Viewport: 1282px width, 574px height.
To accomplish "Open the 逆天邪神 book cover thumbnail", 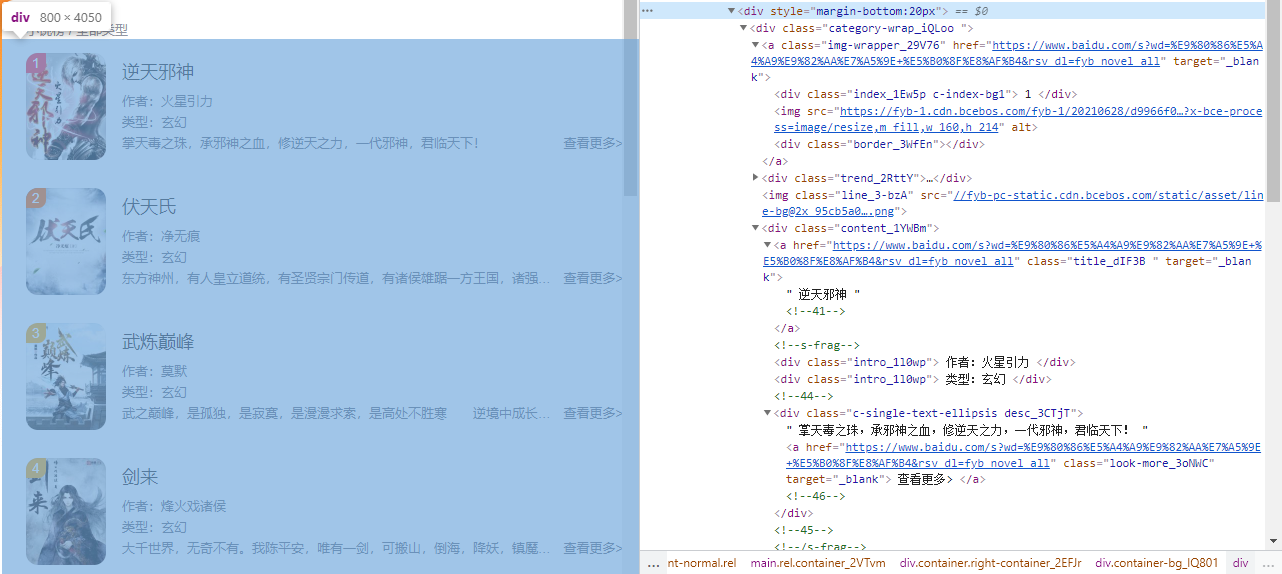I will [66, 106].
